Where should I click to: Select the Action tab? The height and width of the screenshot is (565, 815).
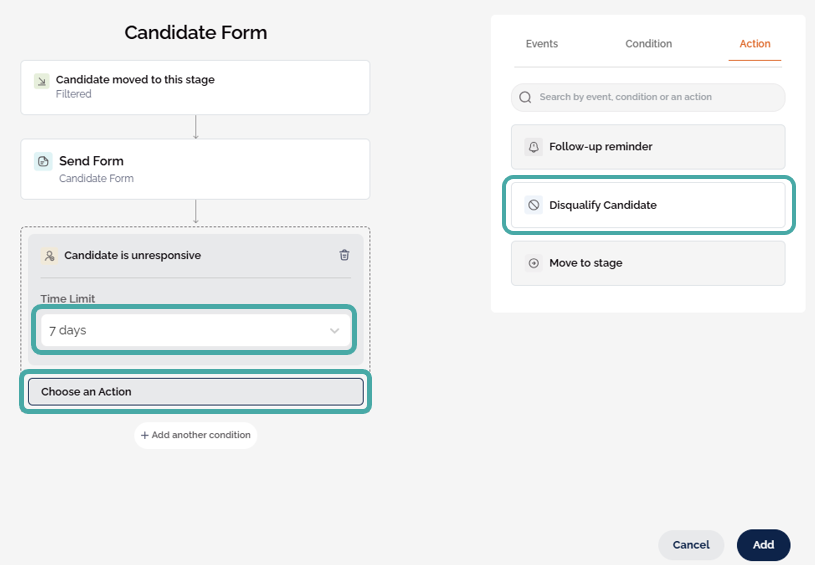755,44
